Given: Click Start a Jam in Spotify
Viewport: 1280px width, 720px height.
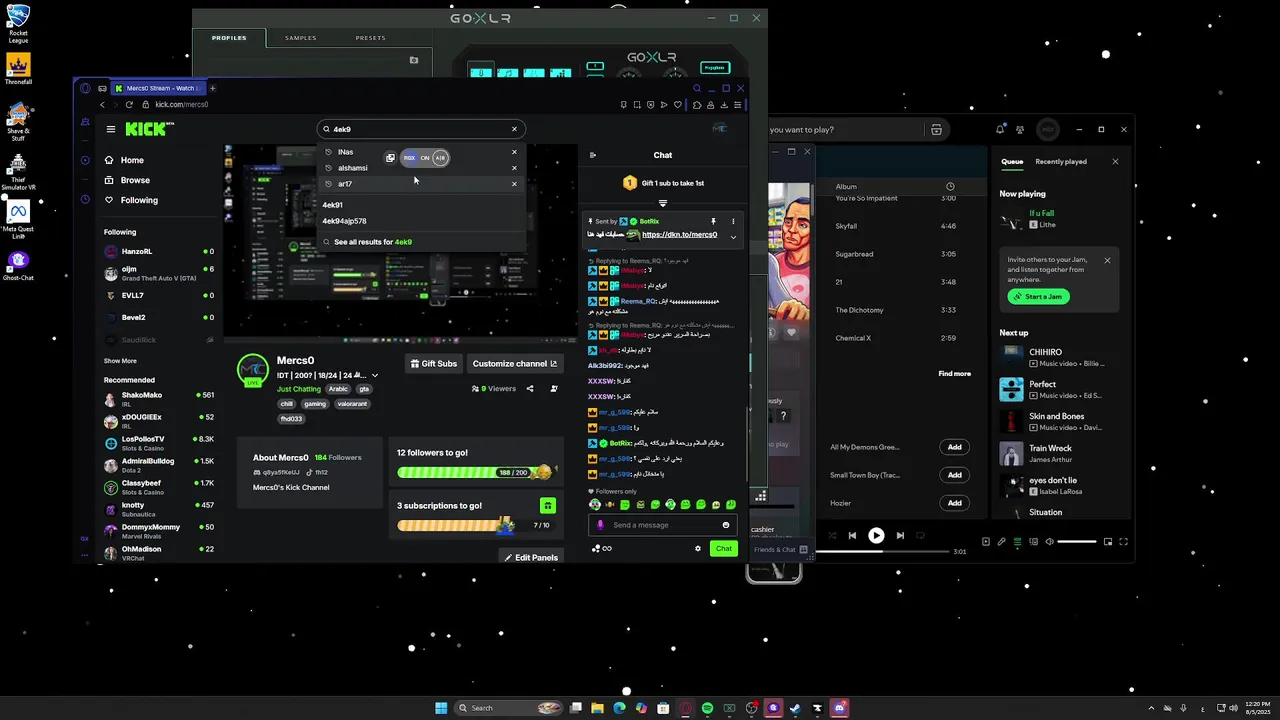Looking at the screenshot, I should click(x=1039, y=296).
